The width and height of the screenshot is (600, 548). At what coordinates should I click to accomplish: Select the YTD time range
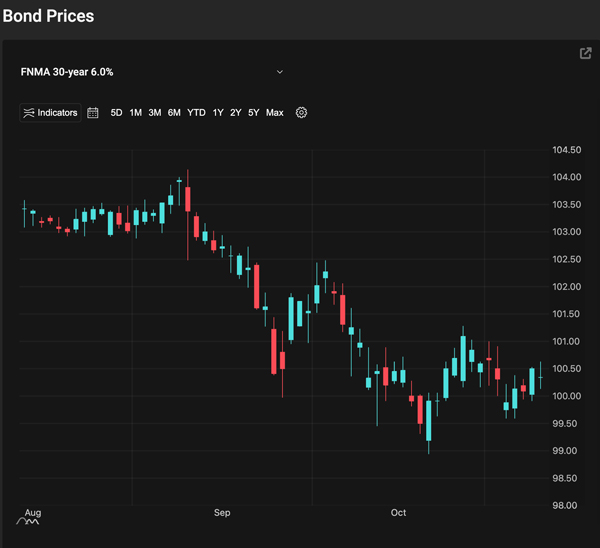(196, 113)
